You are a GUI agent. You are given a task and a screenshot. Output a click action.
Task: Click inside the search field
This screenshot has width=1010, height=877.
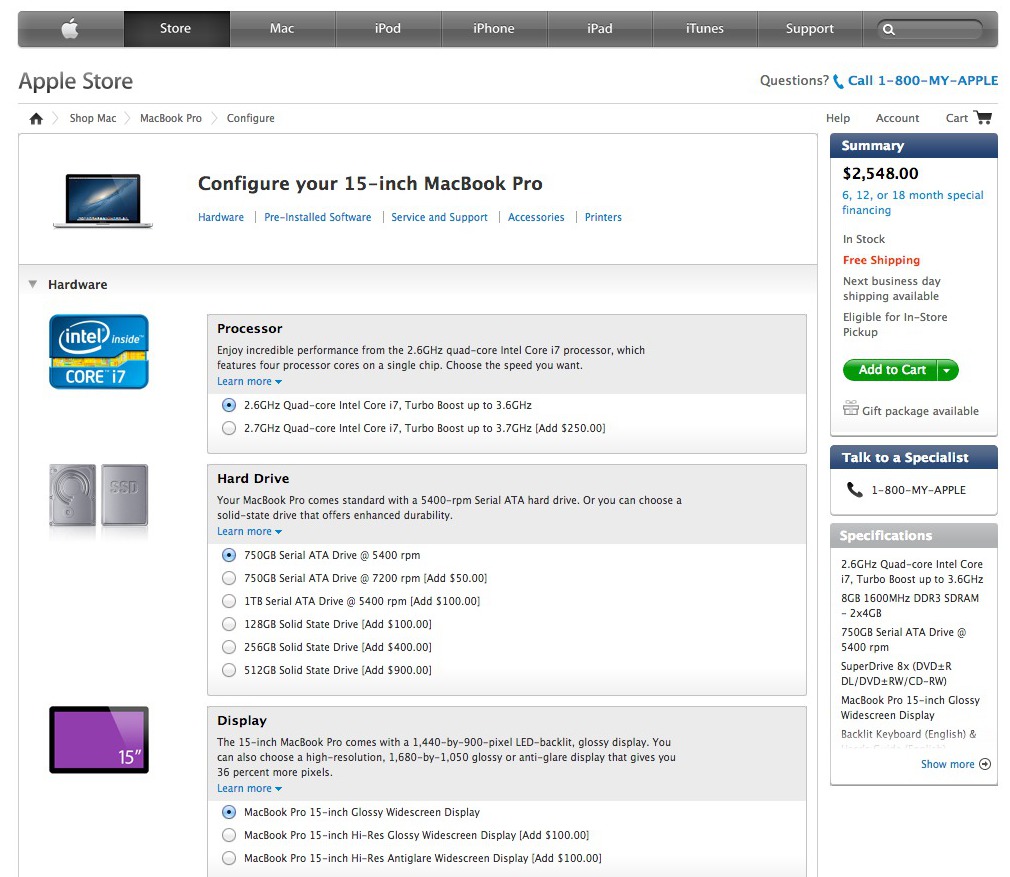[x=929, y=30]
